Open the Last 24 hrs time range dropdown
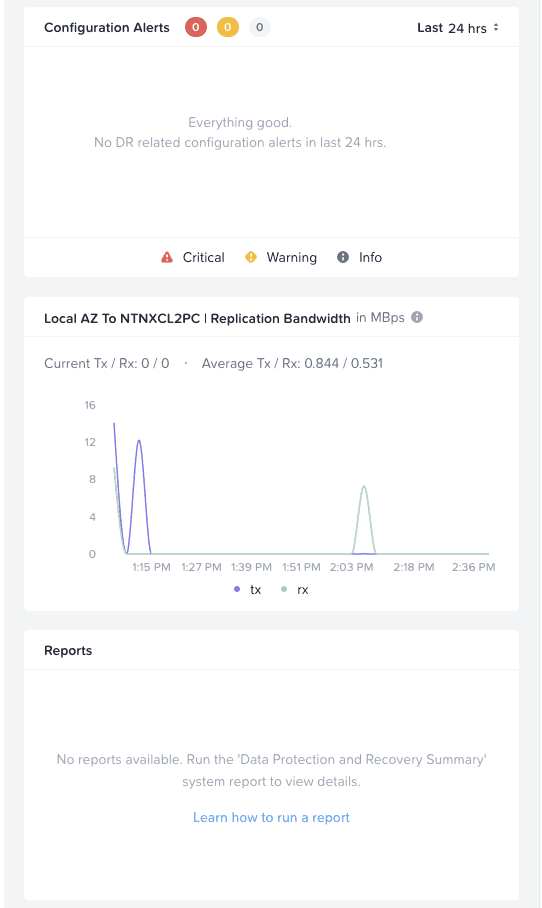The height and width of the screenshot is (908, 542). tap(457, 28)
